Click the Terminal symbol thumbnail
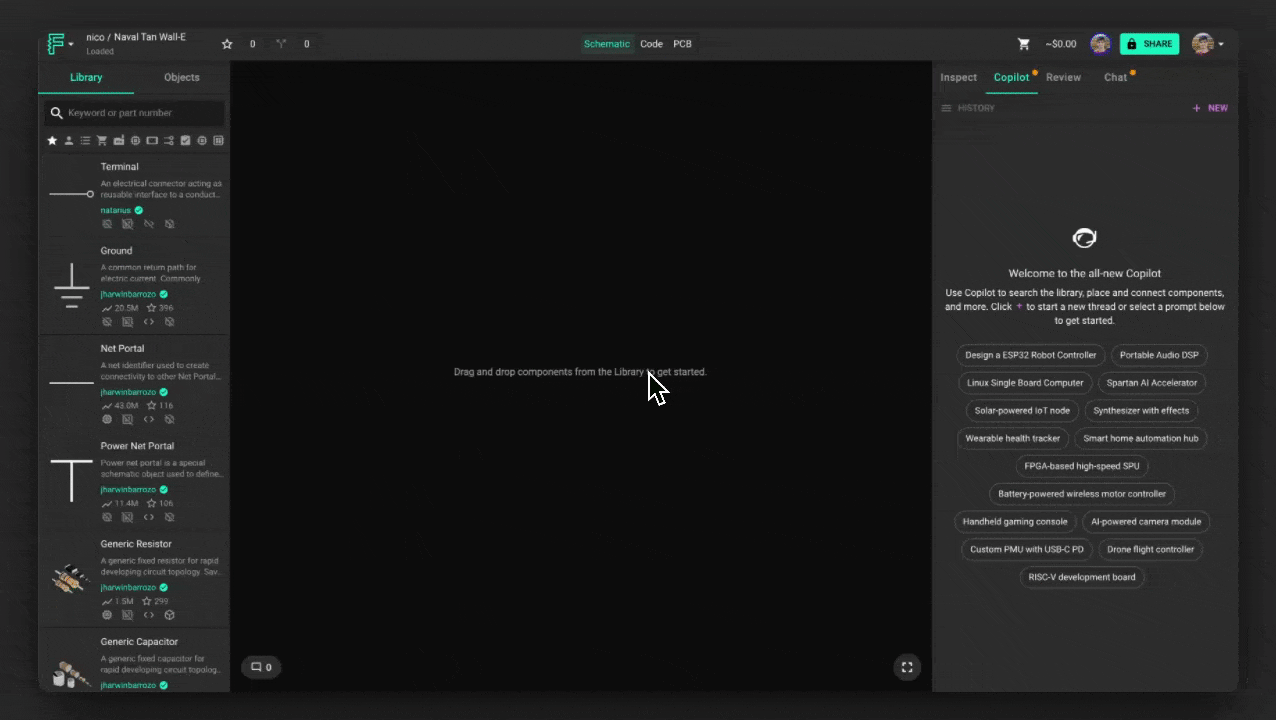Viewport: 1276px width, 720px height. coord(71,194)
